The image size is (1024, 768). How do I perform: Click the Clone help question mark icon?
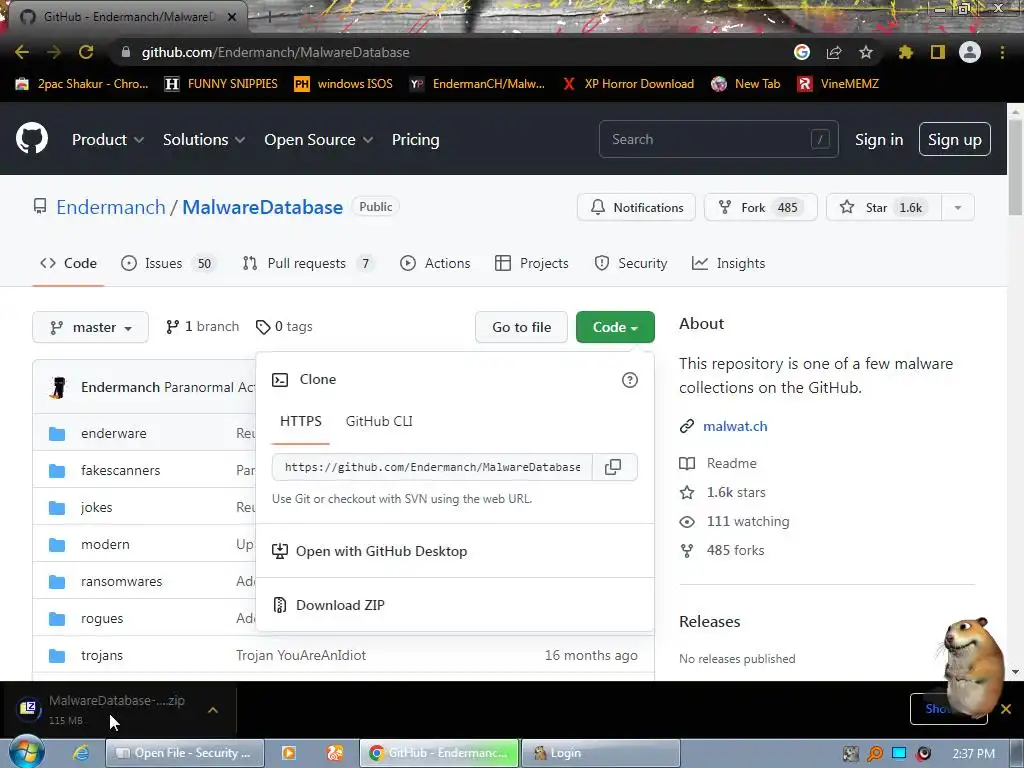pos(630,380)
